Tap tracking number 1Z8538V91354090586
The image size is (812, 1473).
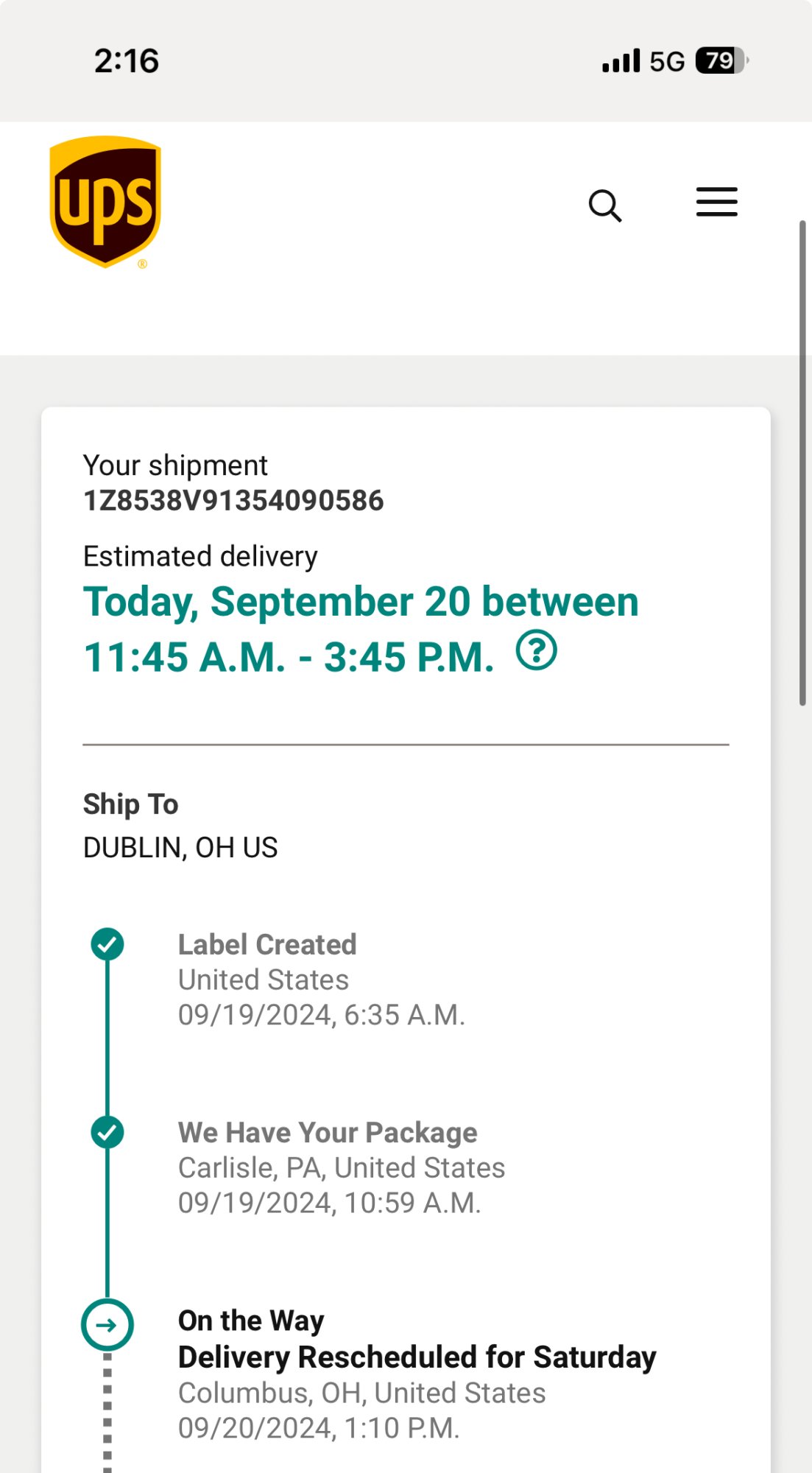click(233, 501)
